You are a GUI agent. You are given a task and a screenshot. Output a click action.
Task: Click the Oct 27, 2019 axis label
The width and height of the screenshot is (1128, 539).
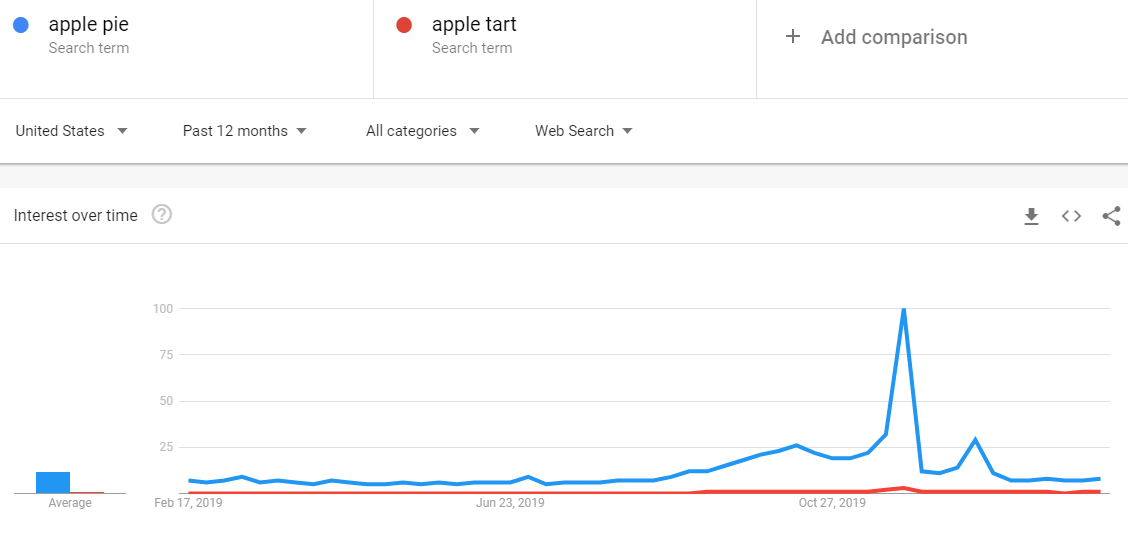point(832,503)
